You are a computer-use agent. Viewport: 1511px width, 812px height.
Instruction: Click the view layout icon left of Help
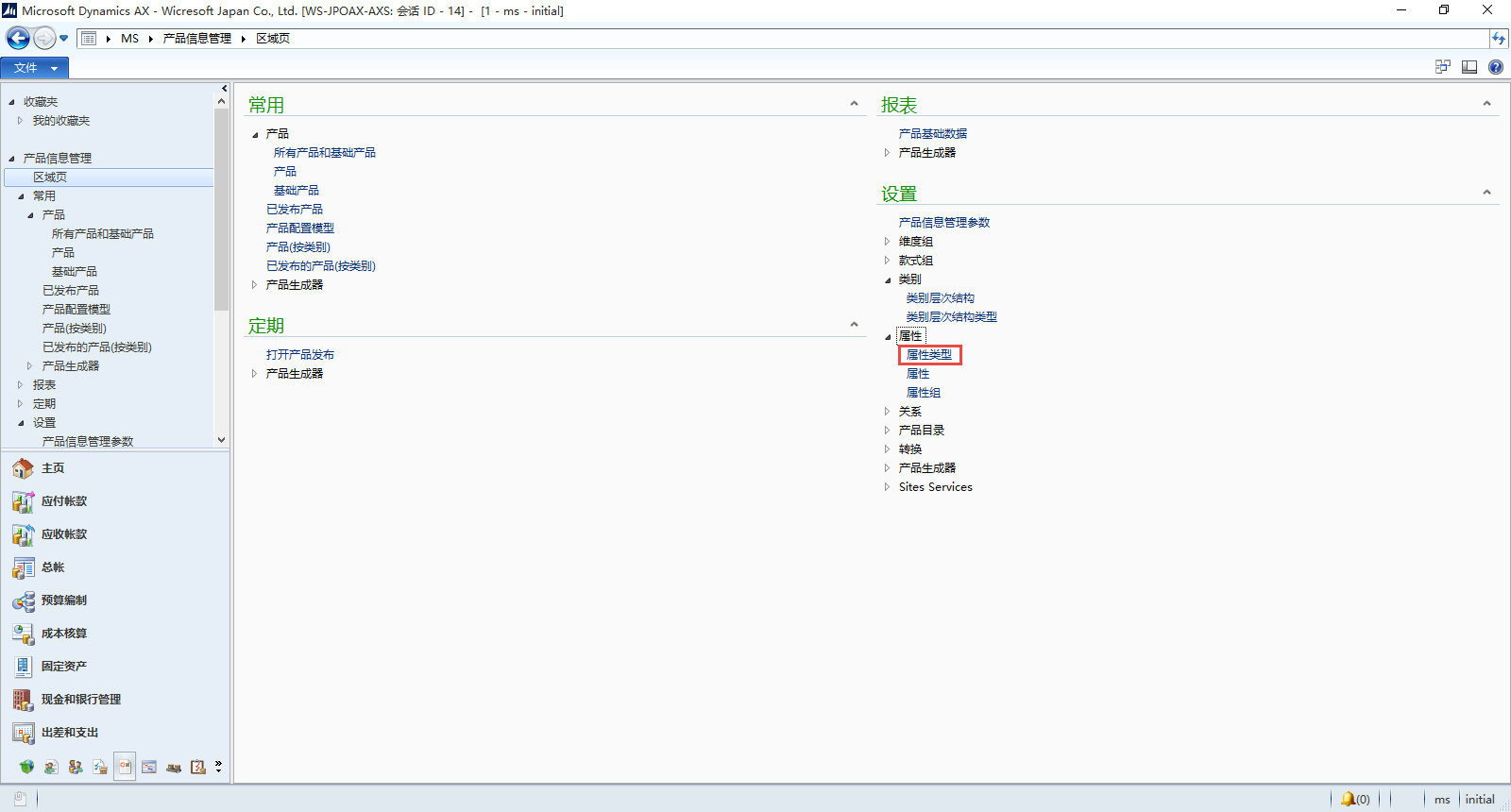point(1469,67)
